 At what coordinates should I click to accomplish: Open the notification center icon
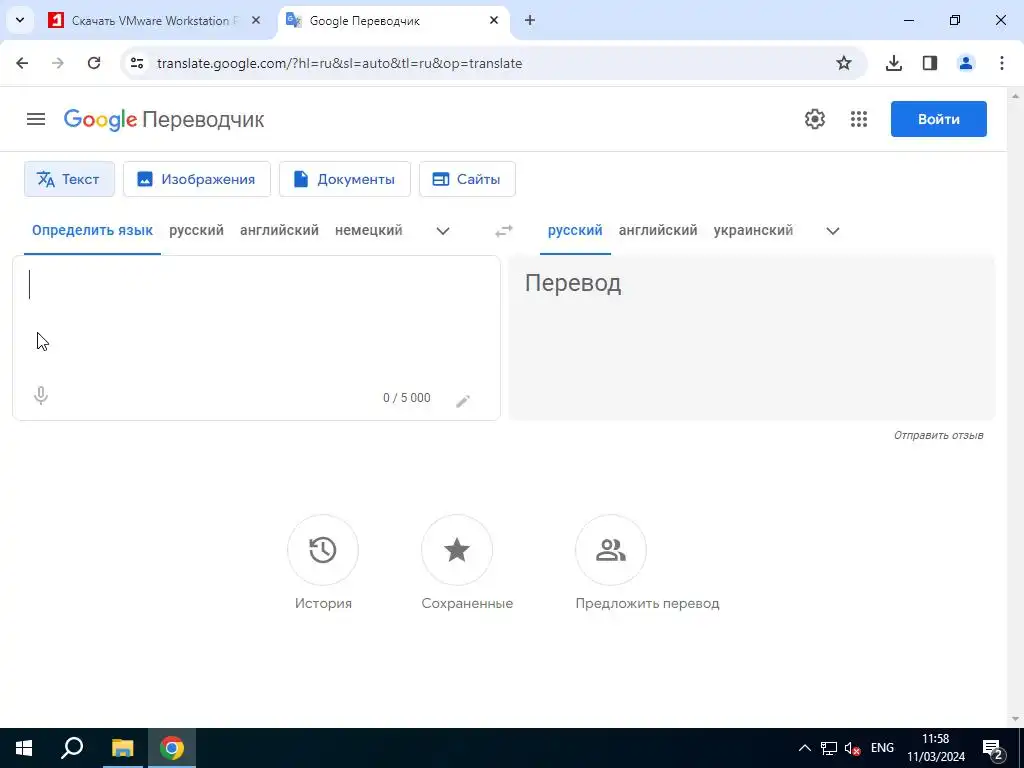[993, 748]
